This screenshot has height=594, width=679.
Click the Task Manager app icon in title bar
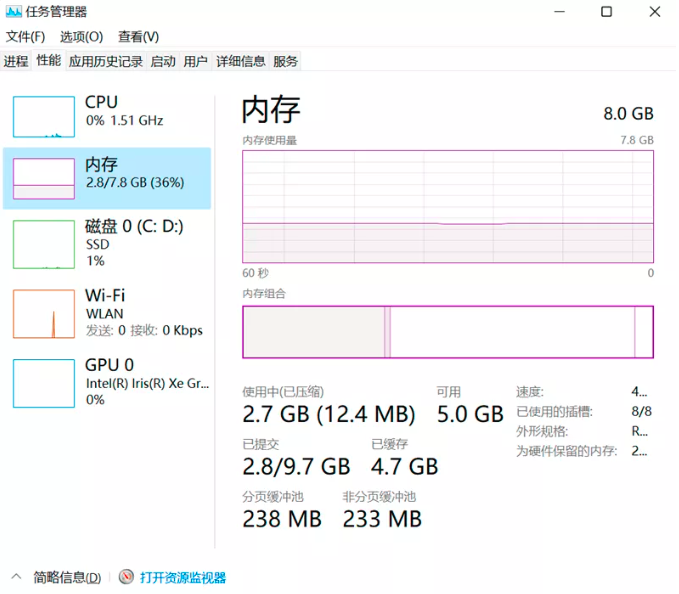pos(12,12)
